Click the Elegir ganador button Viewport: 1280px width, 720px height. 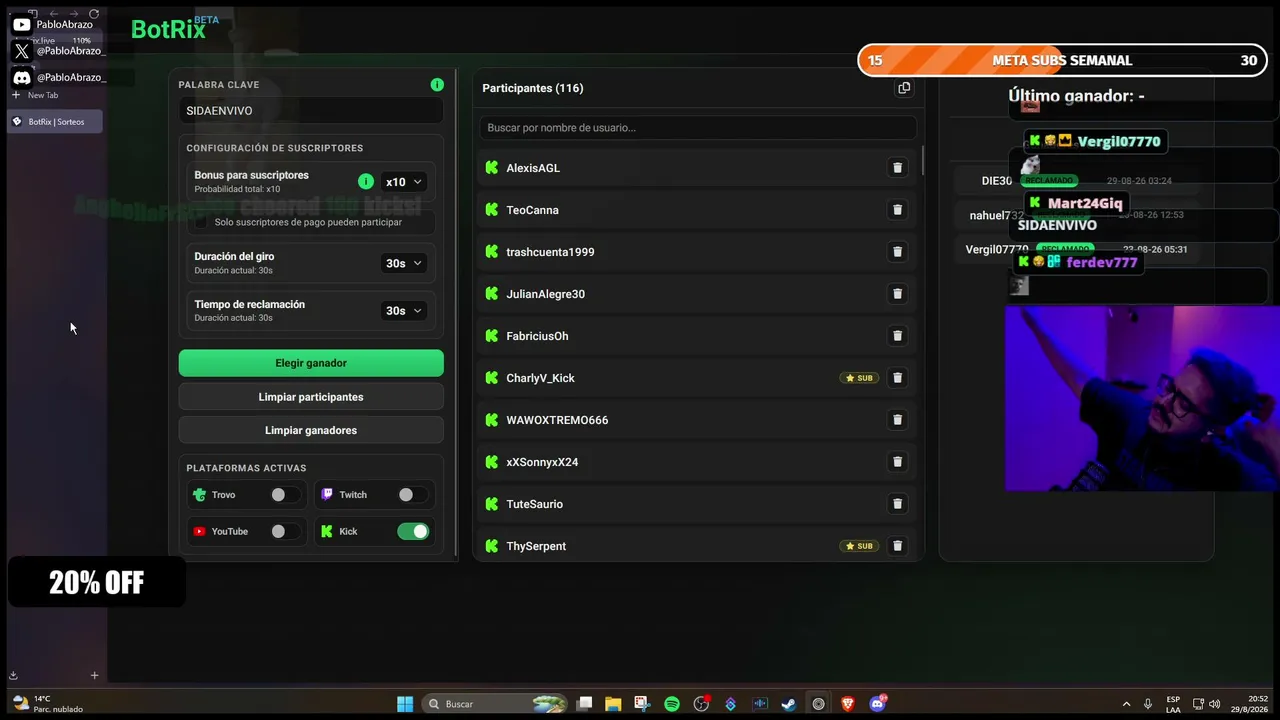point(311,363)
